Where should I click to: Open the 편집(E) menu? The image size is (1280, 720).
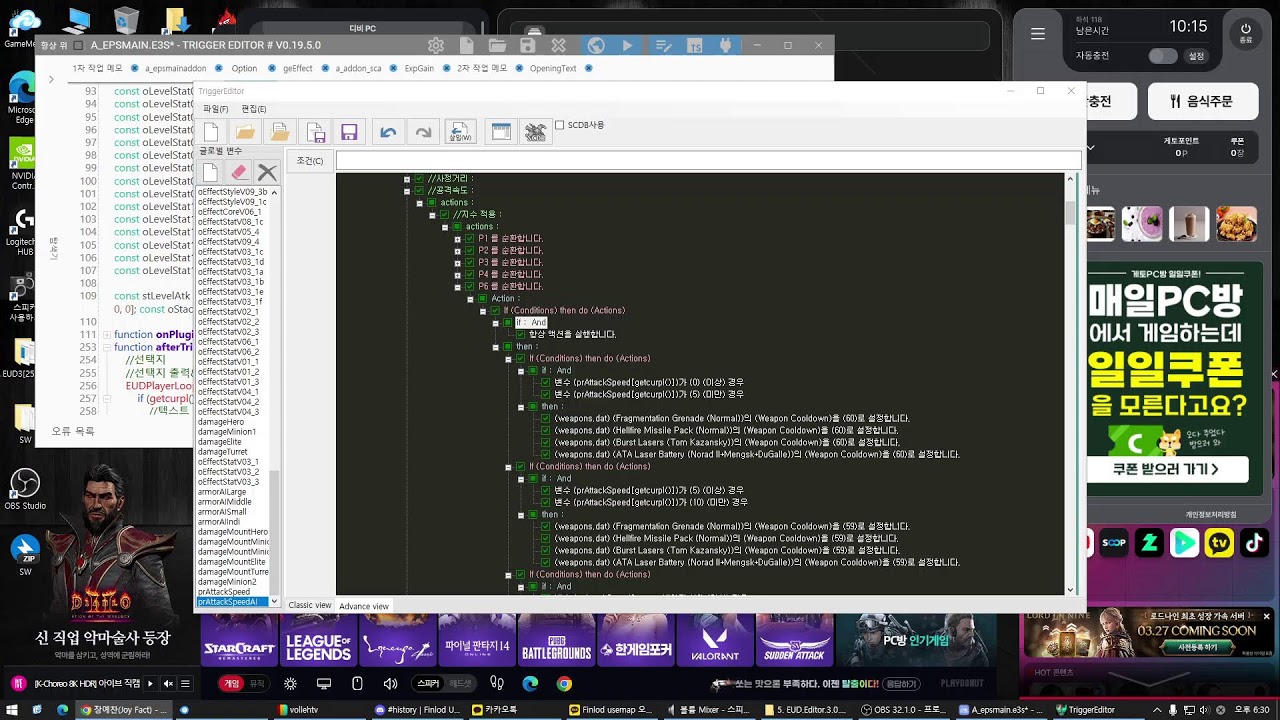(254, 109)
